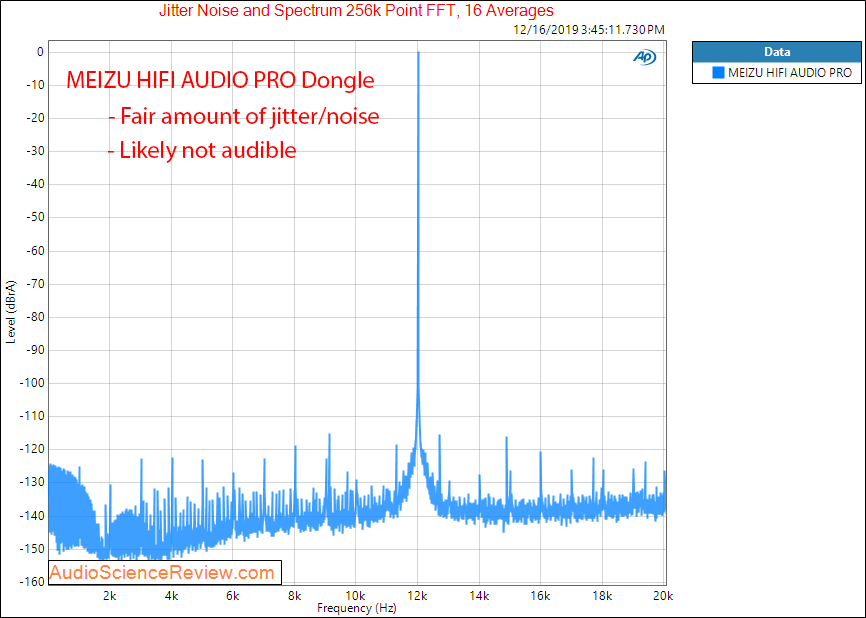Click the -110 level tick label
866x618 pixels.
click(33, 416)
